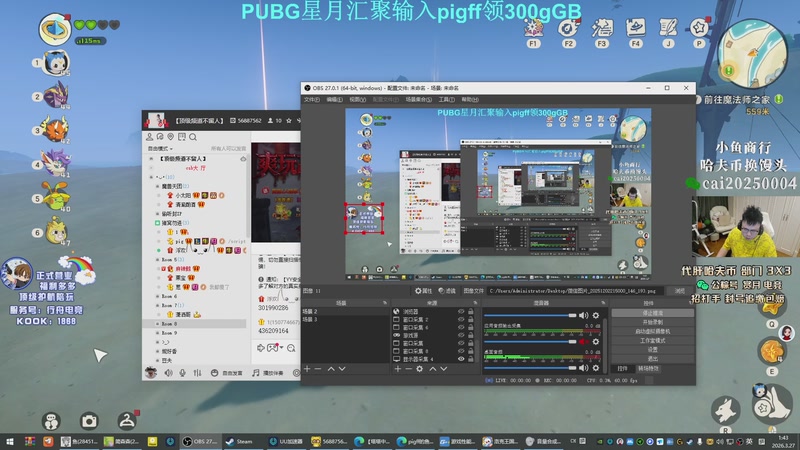Open the 帮助(H) menu in OBS
Screen dimensions: 800x450
[x=470, y=99]
